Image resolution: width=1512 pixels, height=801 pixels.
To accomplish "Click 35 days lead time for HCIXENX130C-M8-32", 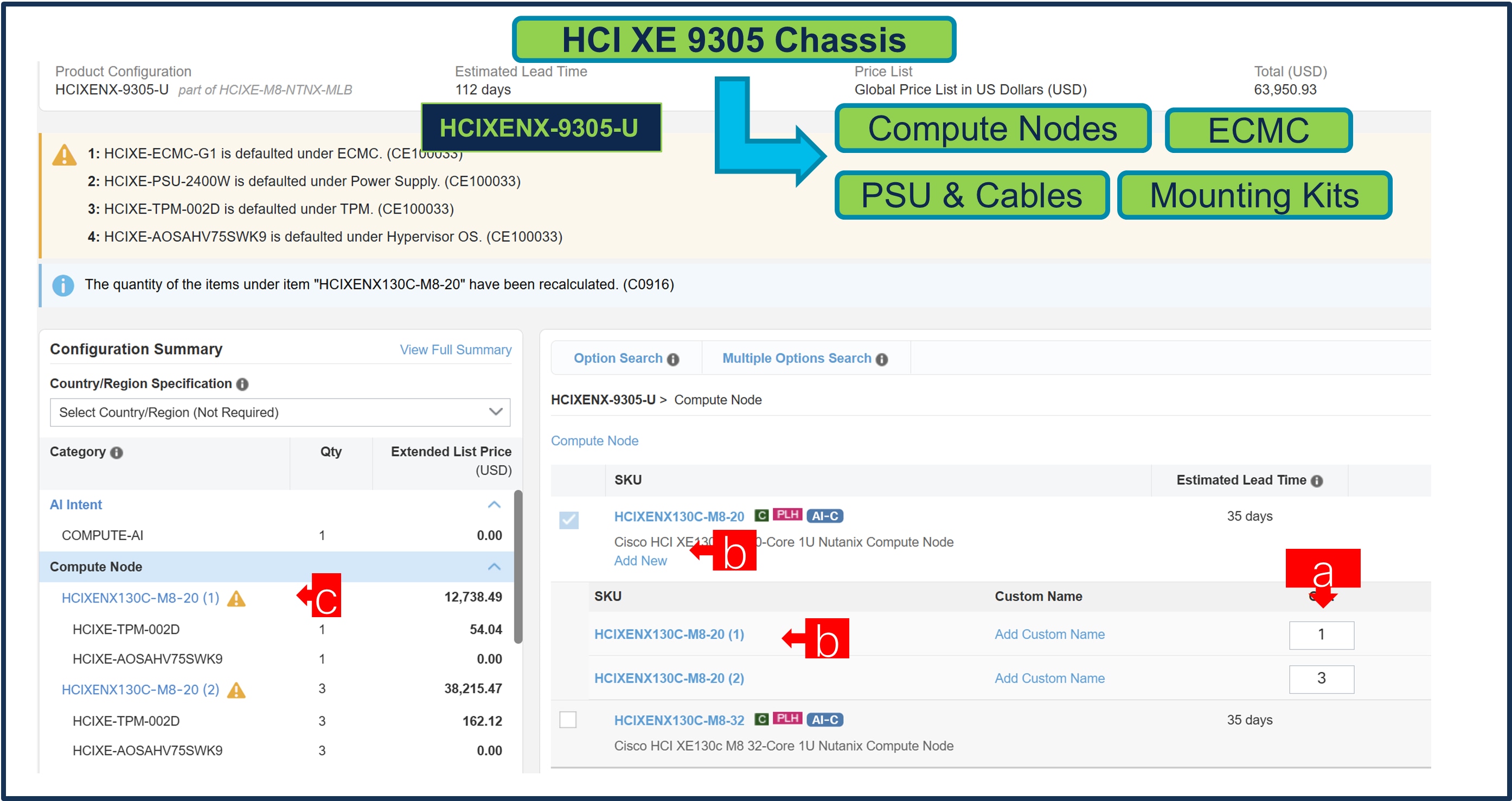I will tap(1249, 720).
